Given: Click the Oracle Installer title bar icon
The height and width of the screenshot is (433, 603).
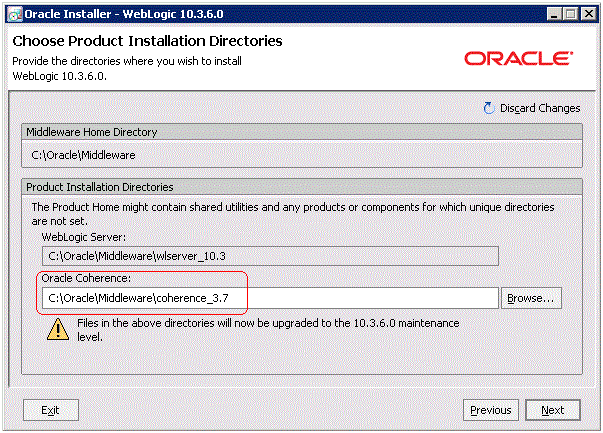Looking at the screenshot, I should pyautogui.click(x=15, y=15).
